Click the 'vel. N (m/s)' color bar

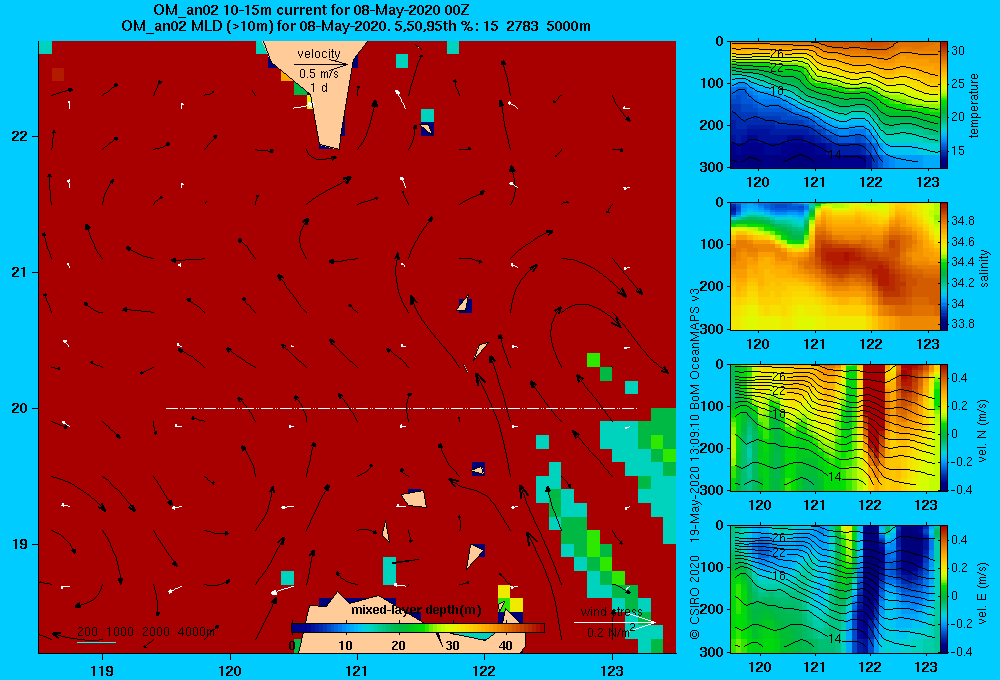click(x=944, y=427)
